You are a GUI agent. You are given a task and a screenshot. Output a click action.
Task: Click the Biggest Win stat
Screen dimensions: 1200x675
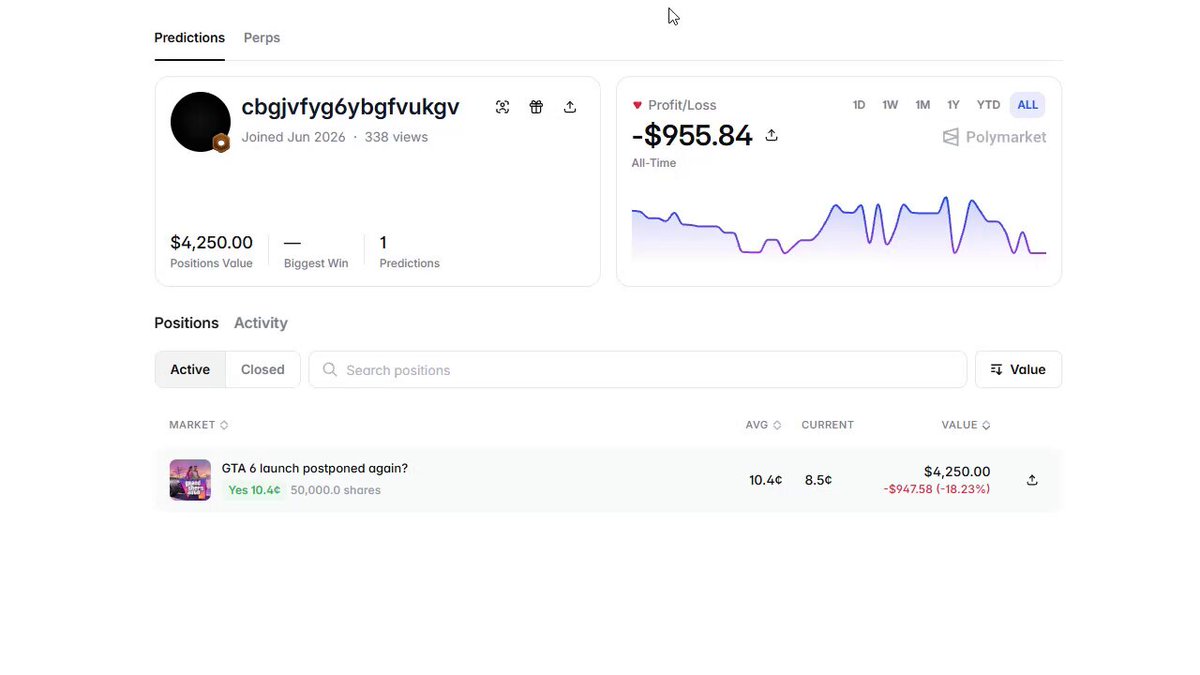click(316, 251)
